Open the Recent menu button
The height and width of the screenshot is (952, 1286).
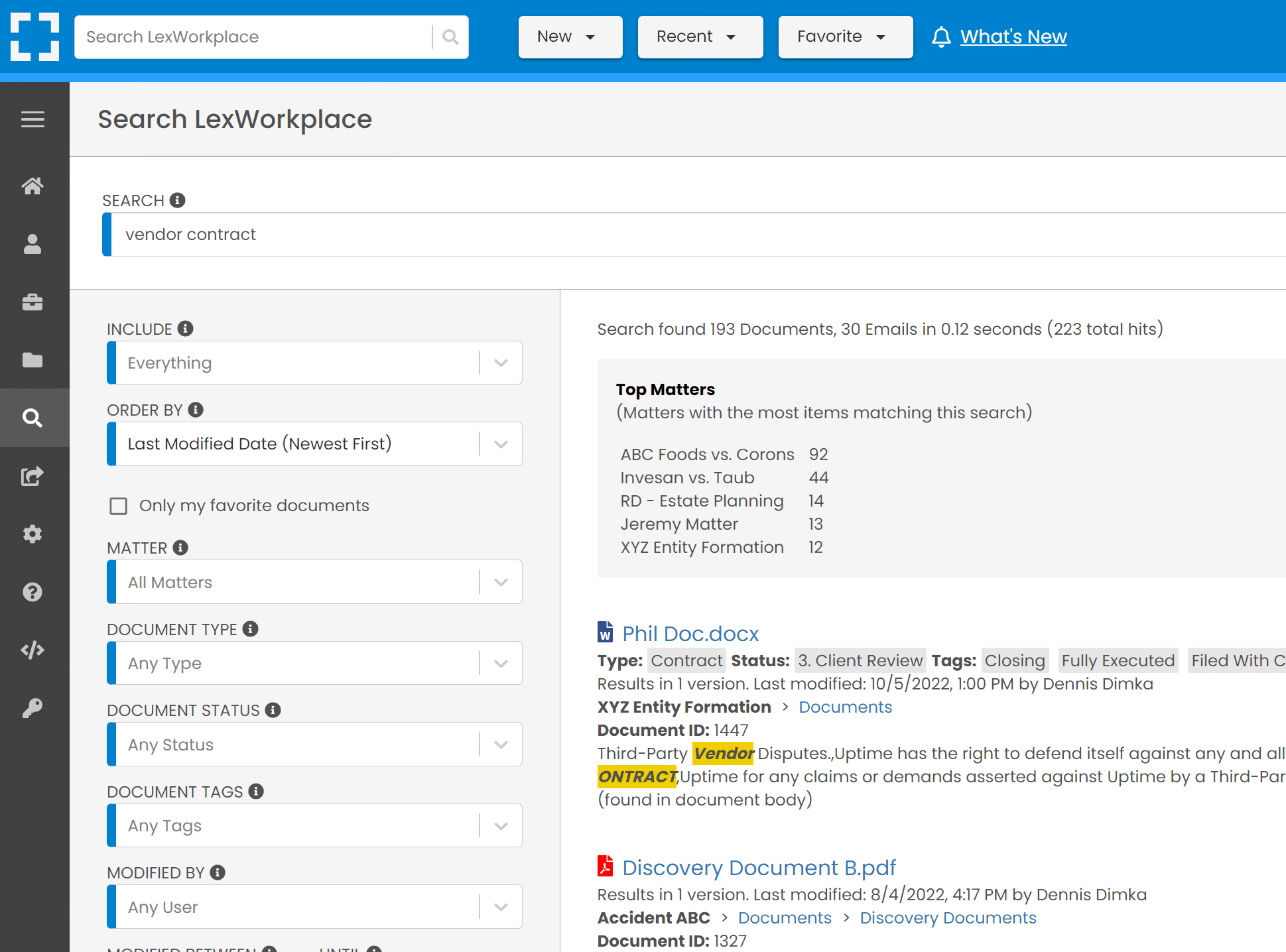pos(700,37)
